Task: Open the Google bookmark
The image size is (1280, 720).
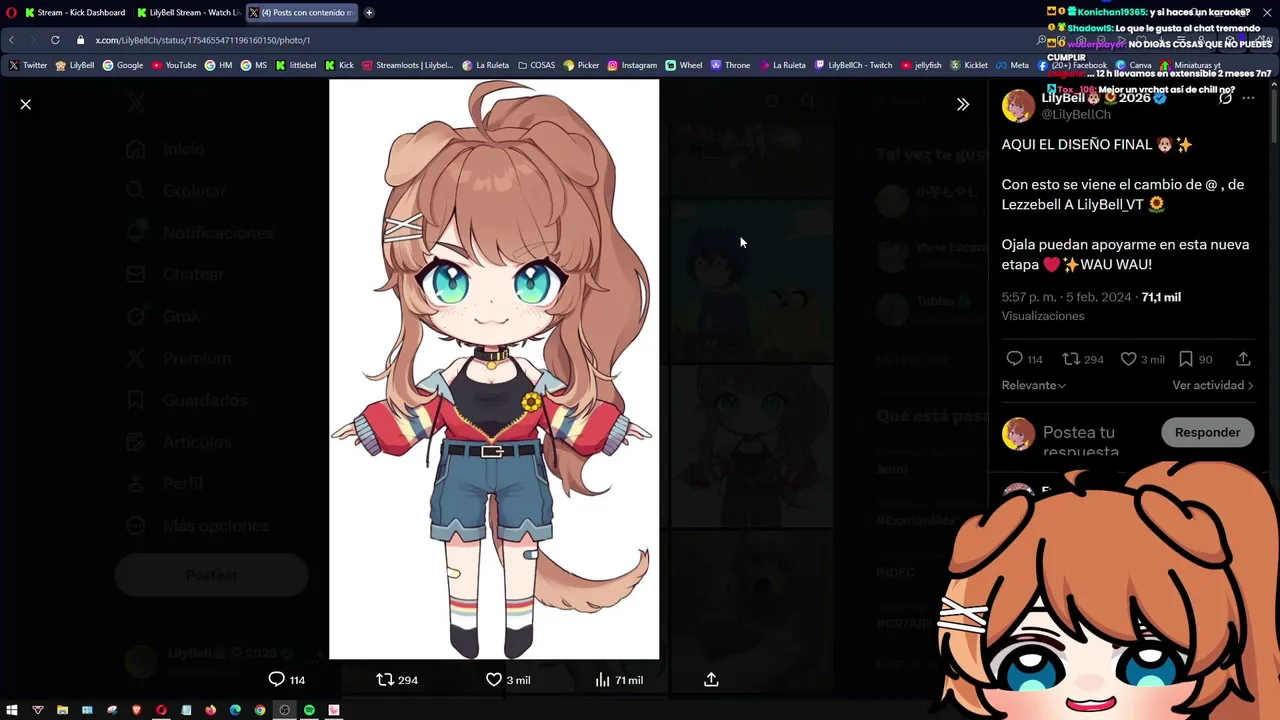Action: point(123,65)
